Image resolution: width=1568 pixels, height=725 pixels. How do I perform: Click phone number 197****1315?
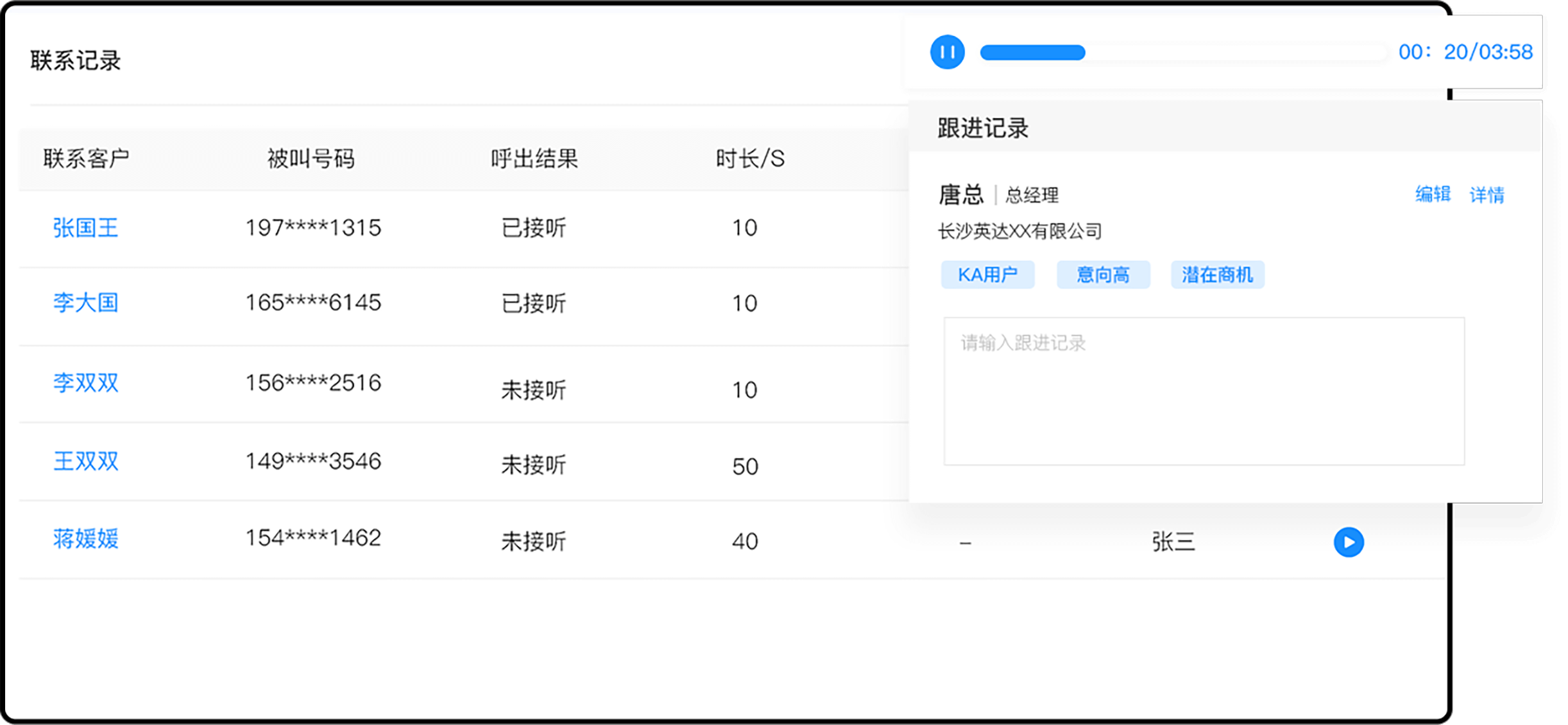click(x=313, y=228)
